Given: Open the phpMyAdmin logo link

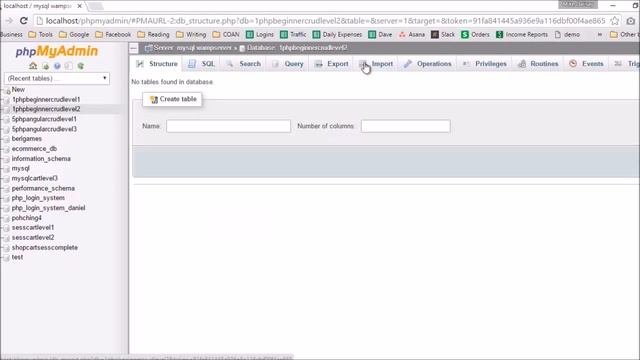Looking at the screenshot, I should (57, 51).
